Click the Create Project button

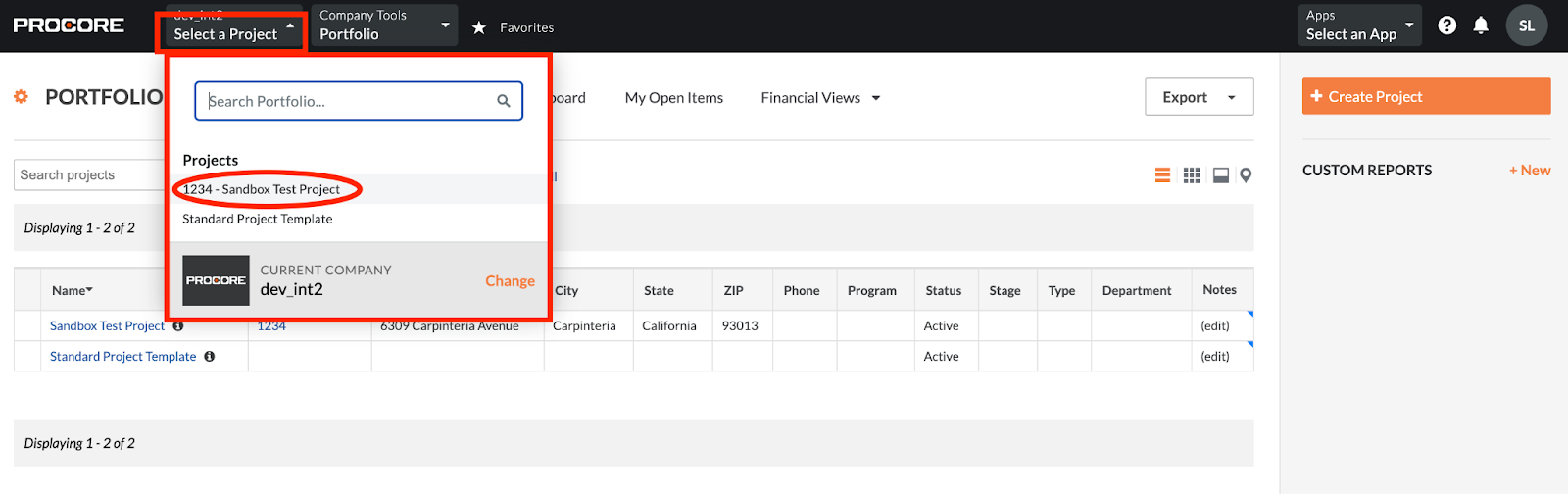pos(1426,97)
